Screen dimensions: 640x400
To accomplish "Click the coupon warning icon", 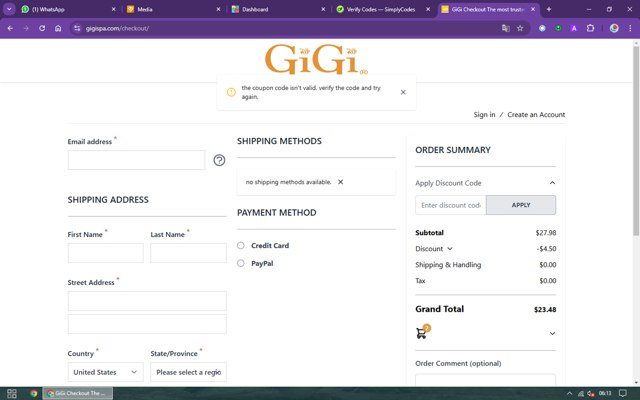I will [231, 92].
